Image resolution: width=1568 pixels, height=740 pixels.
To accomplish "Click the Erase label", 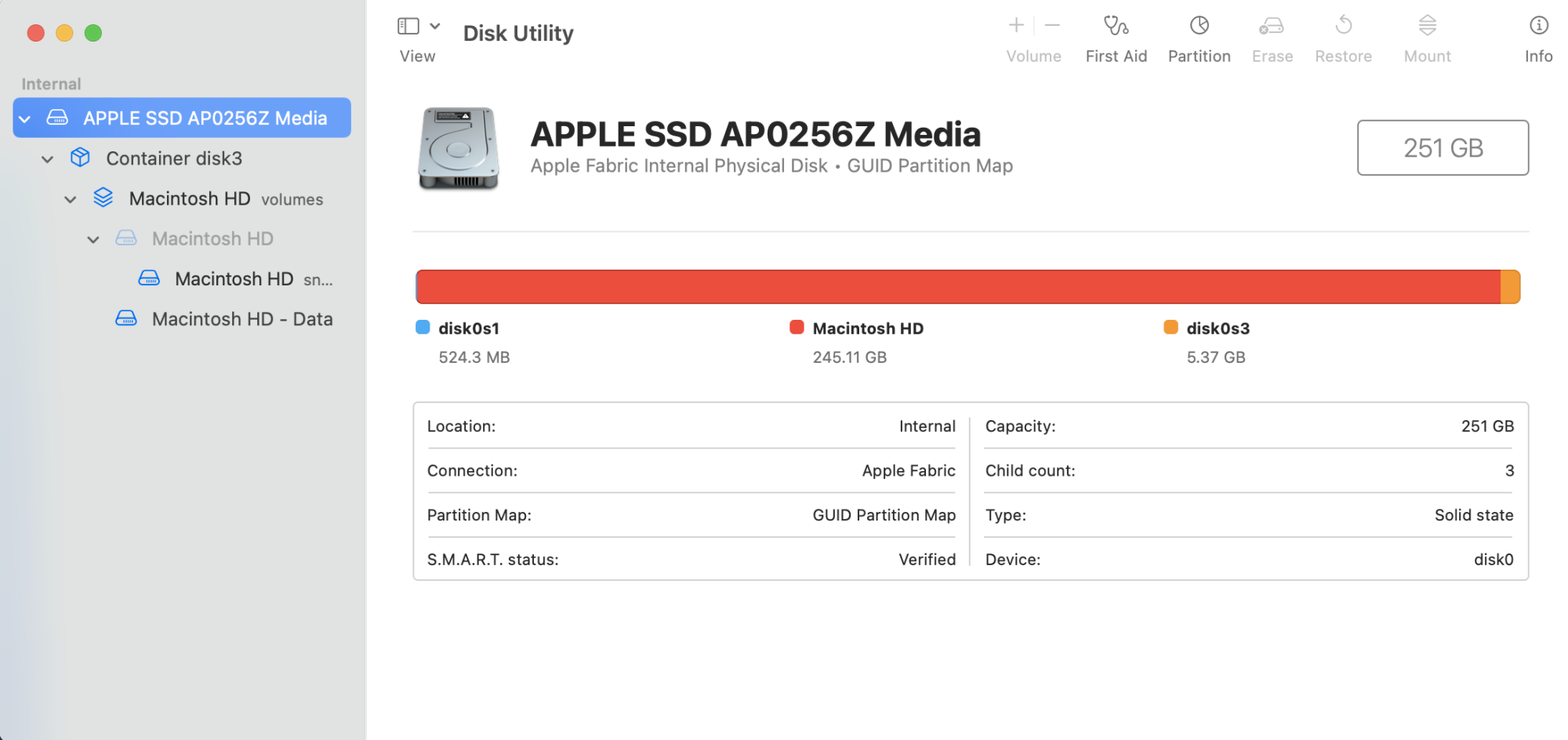I will (1272, 56).
